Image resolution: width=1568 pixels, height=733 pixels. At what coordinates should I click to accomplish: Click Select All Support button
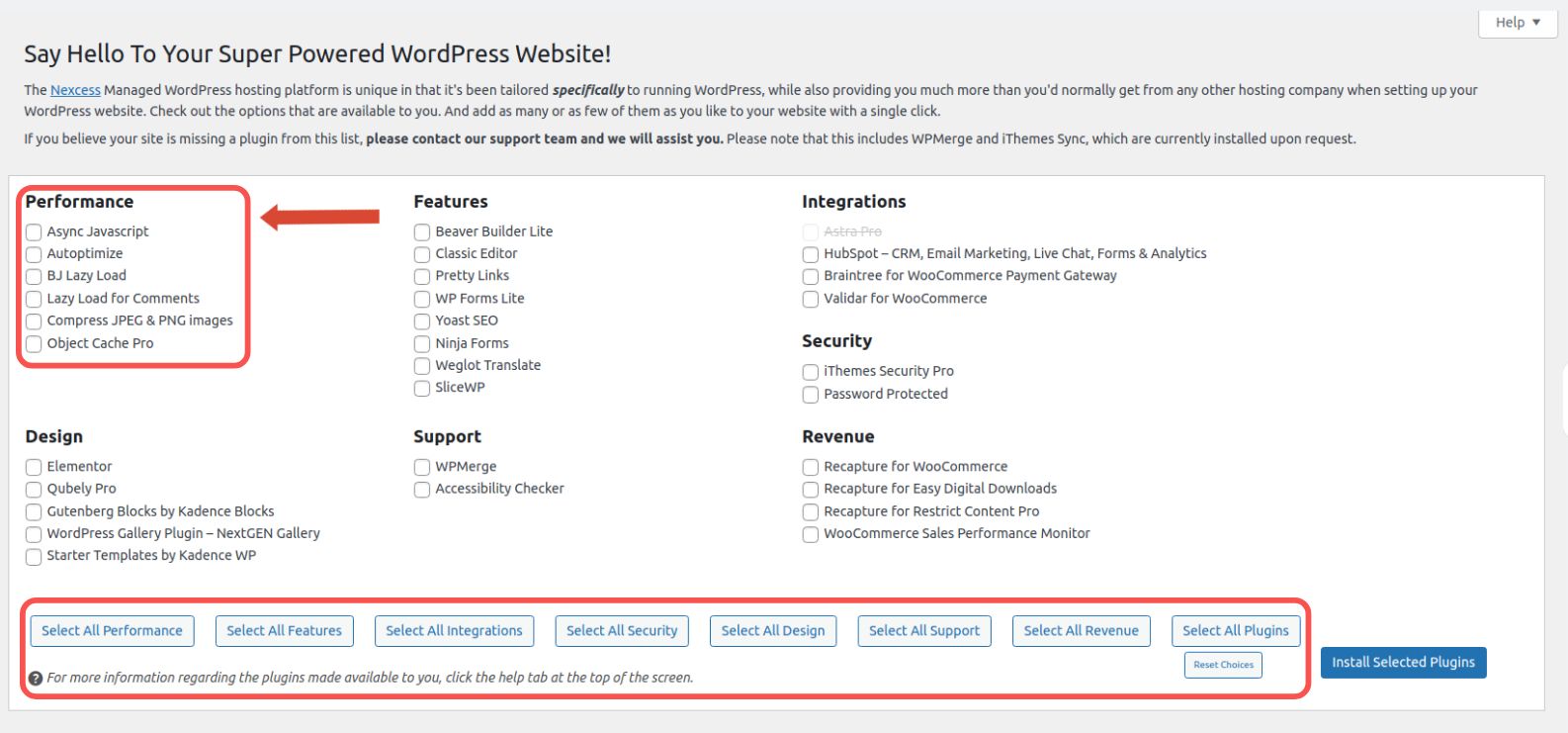pos(924,631)
